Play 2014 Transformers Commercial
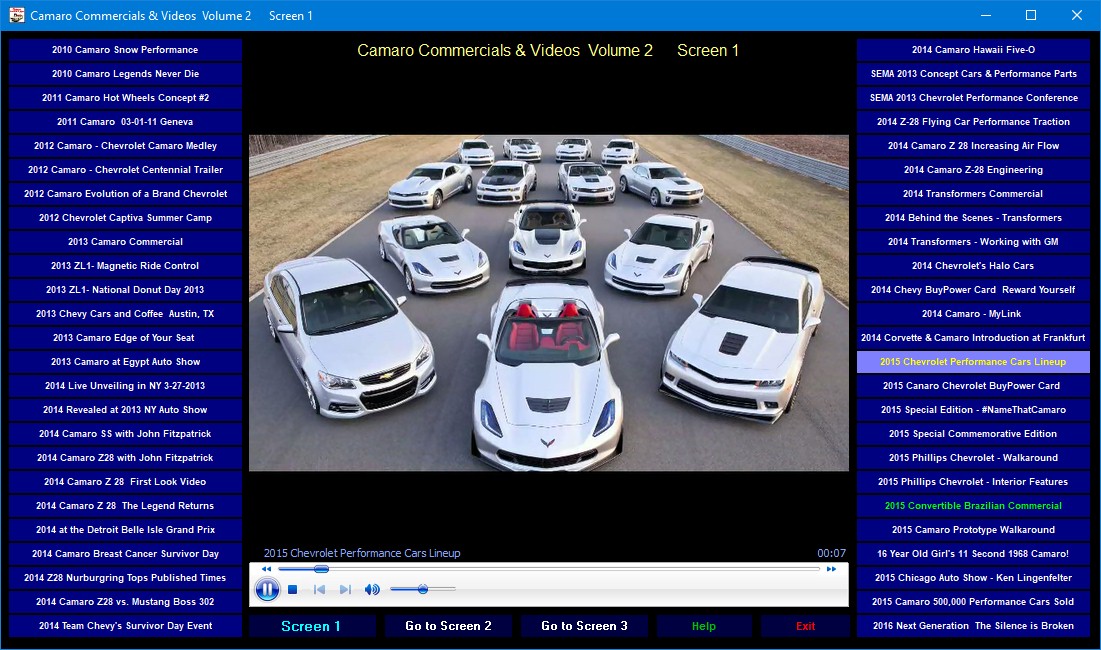 (973, 194)
